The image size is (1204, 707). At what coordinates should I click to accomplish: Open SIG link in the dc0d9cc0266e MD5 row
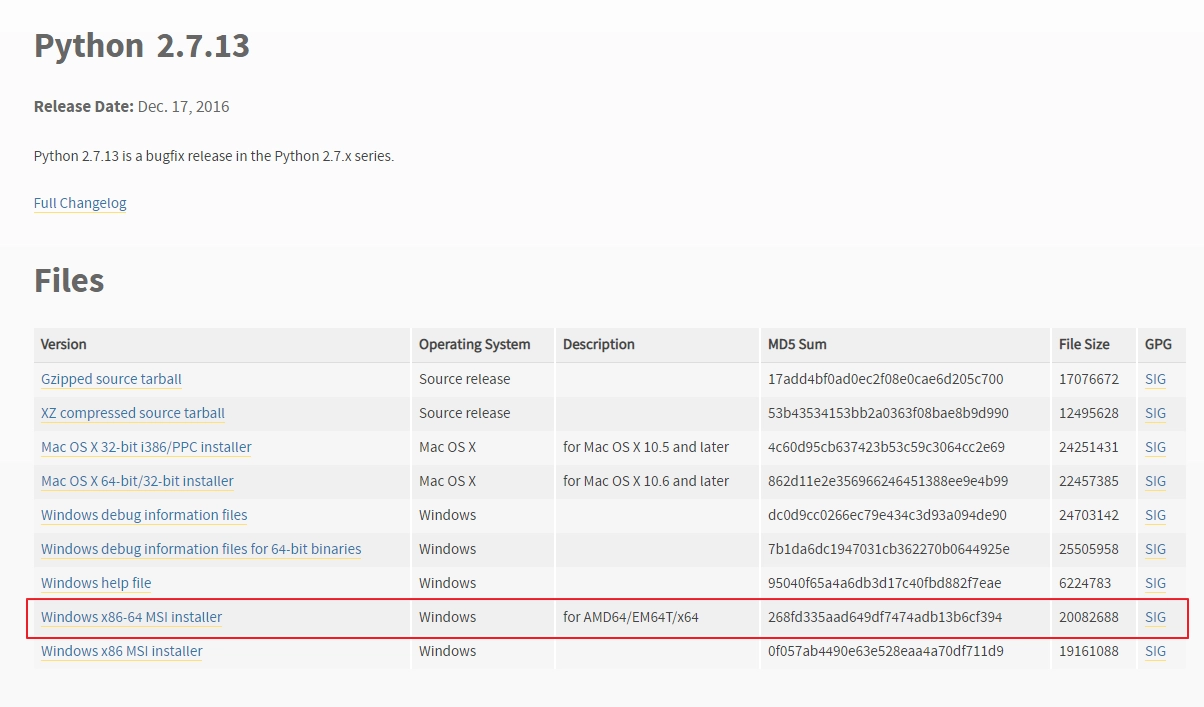coord(1155,515)
